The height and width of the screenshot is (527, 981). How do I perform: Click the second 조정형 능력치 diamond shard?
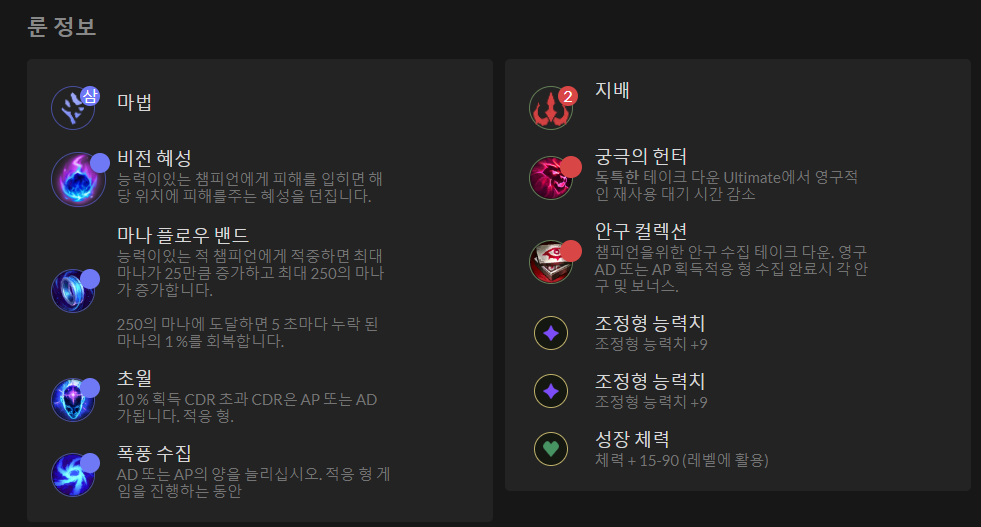(x=551, y=391)
